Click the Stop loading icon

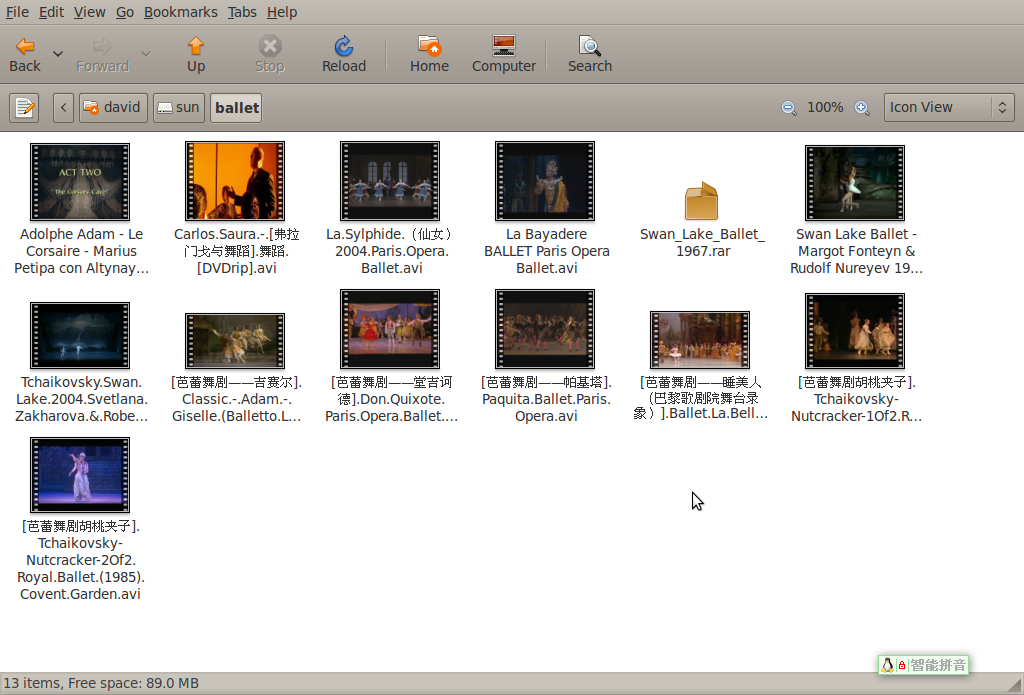pyautogui.click(x=270, y=46)
